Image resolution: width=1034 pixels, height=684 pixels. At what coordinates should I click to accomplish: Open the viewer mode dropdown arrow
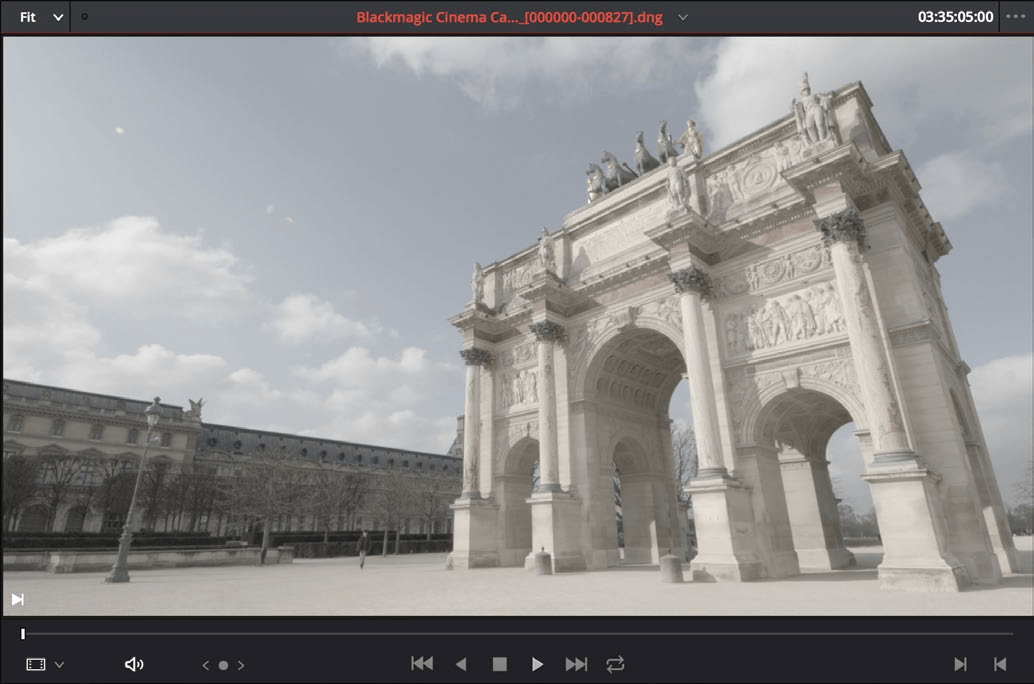[x=59, y=665]
